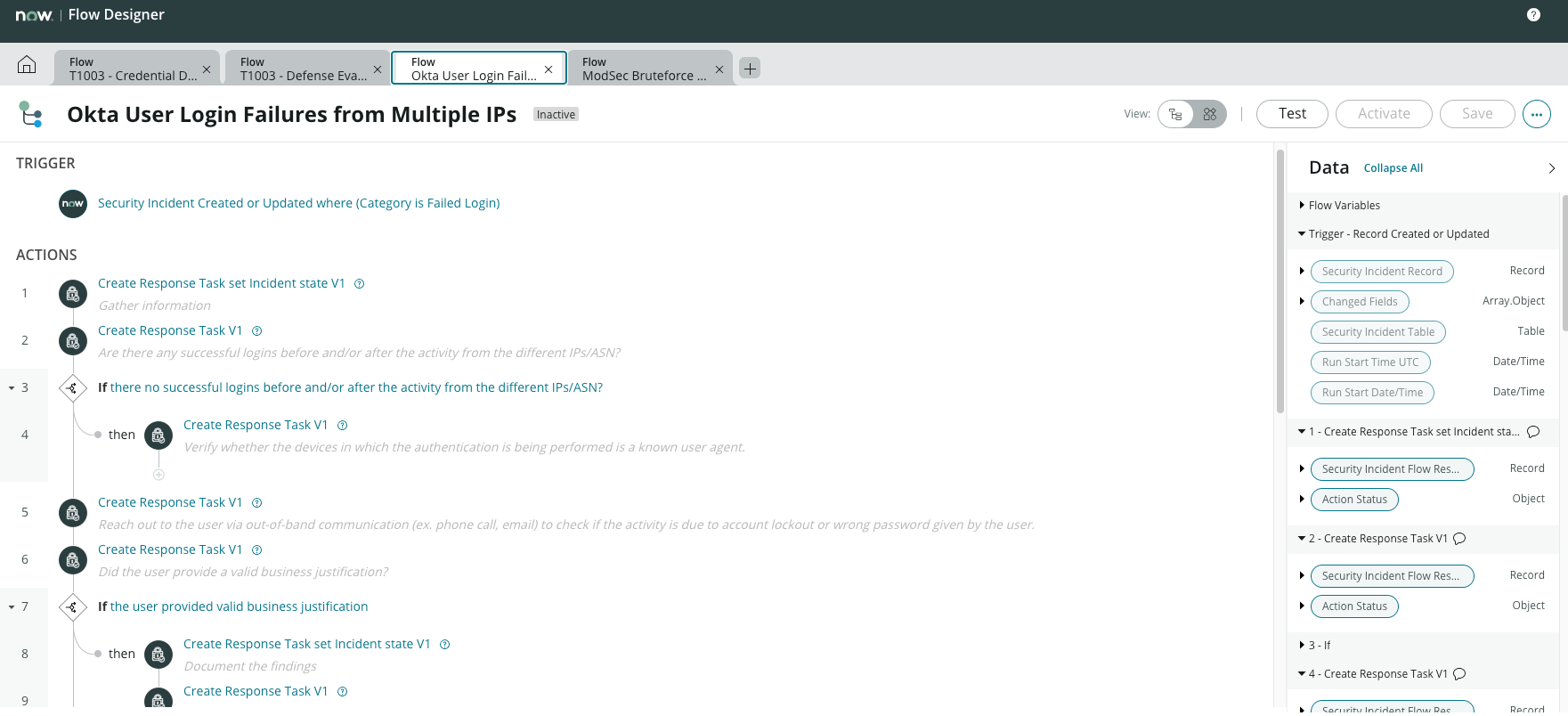Show info for action 4 Create Response Task
Screen dimensions: 1568x716
click(x=343, y=426)
